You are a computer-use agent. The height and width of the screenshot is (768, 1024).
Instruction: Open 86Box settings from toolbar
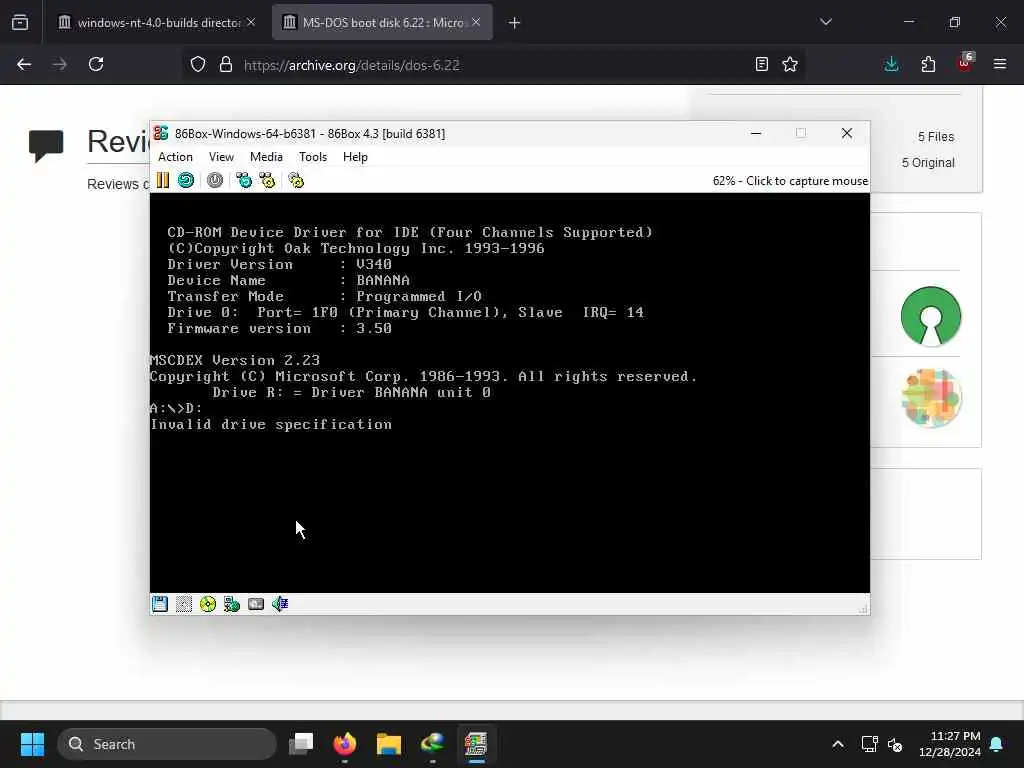[296, 180]
